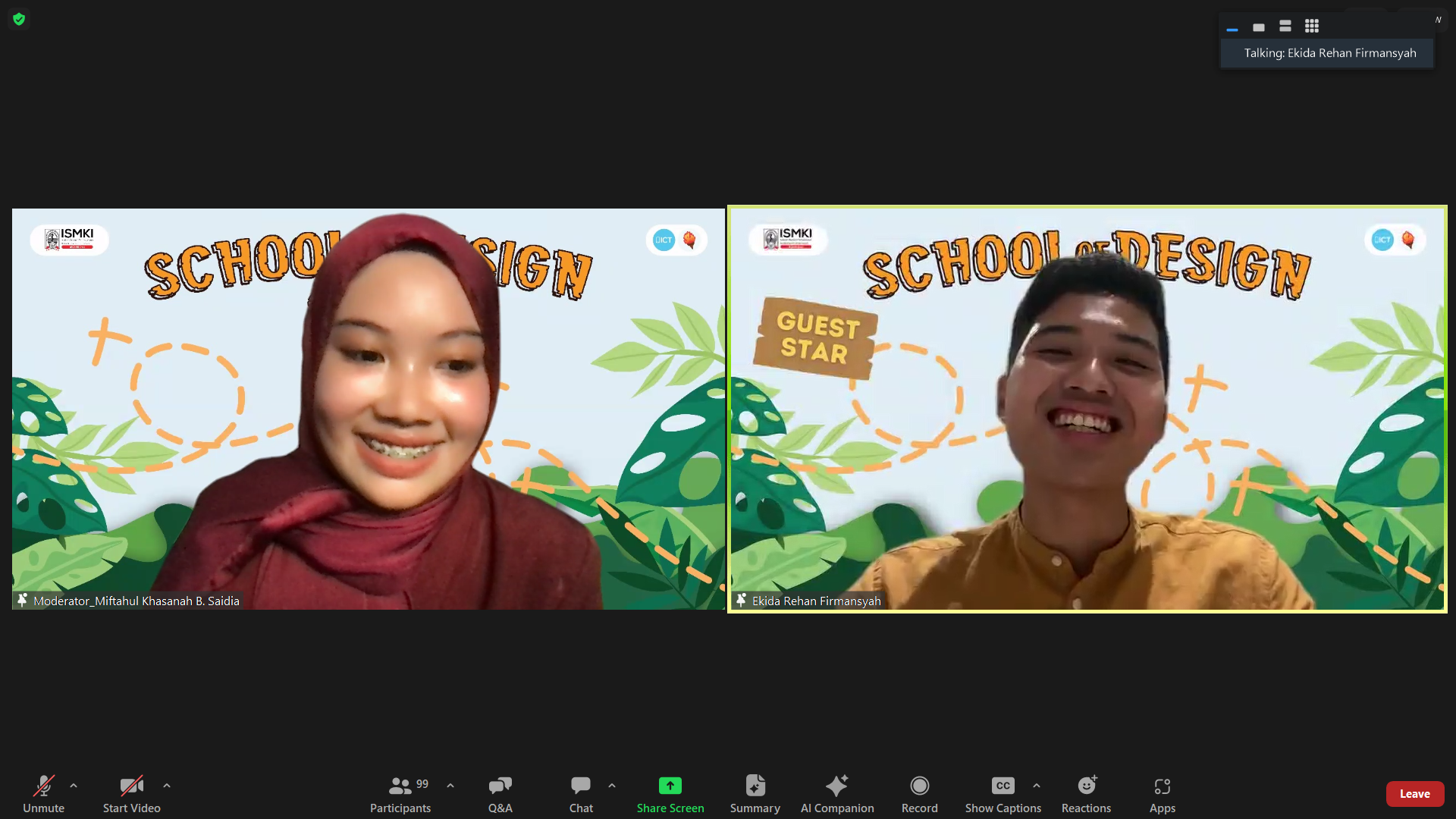Expand audio settings next to Unmute
The image size is (1456, 819).
click(x=74, y=786)
